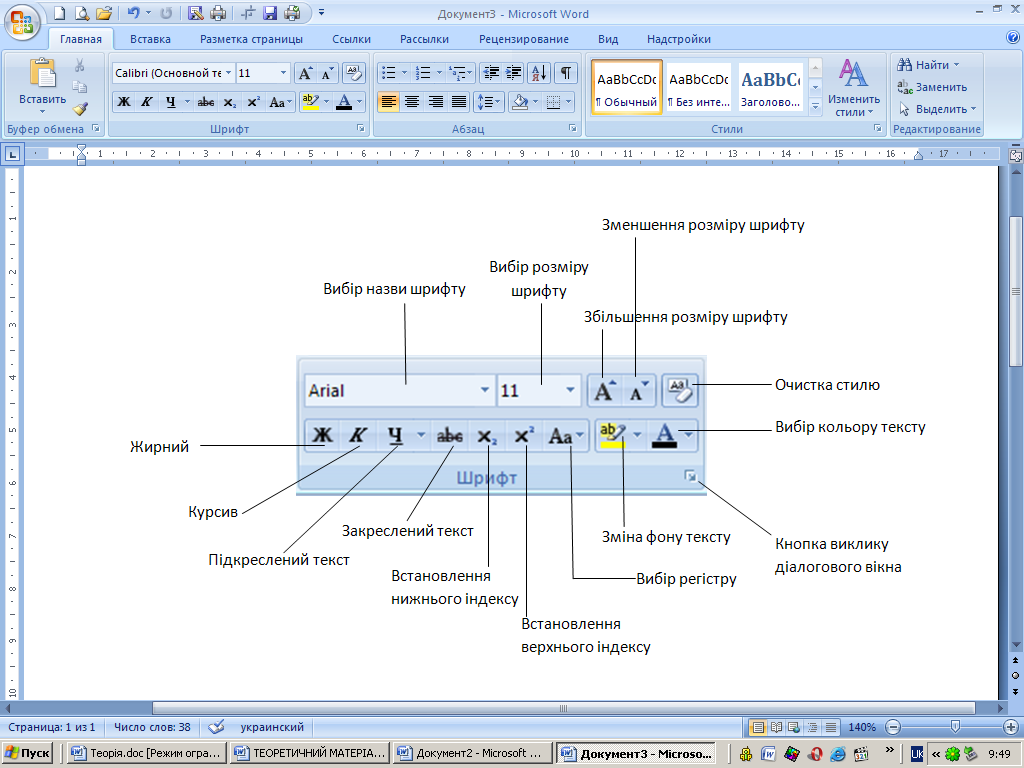Create new document from Quick Access toolbar
Screen dimensions: 1024x768
(x=59, y=13)
